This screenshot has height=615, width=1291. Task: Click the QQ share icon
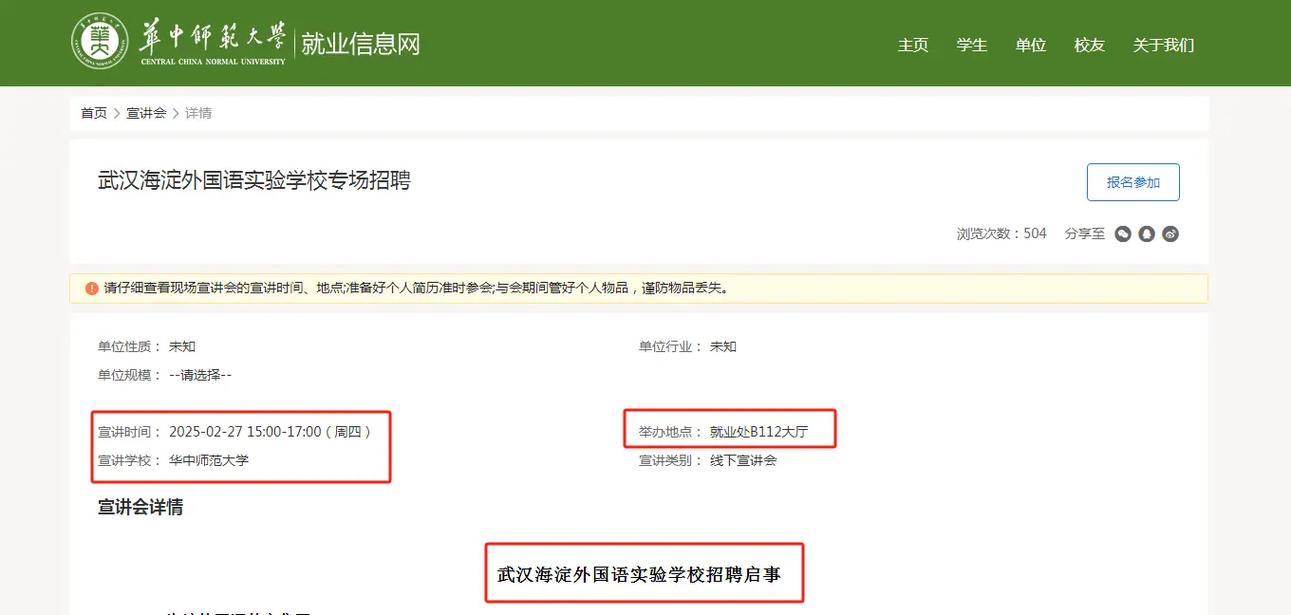(x=1146, y=233)
